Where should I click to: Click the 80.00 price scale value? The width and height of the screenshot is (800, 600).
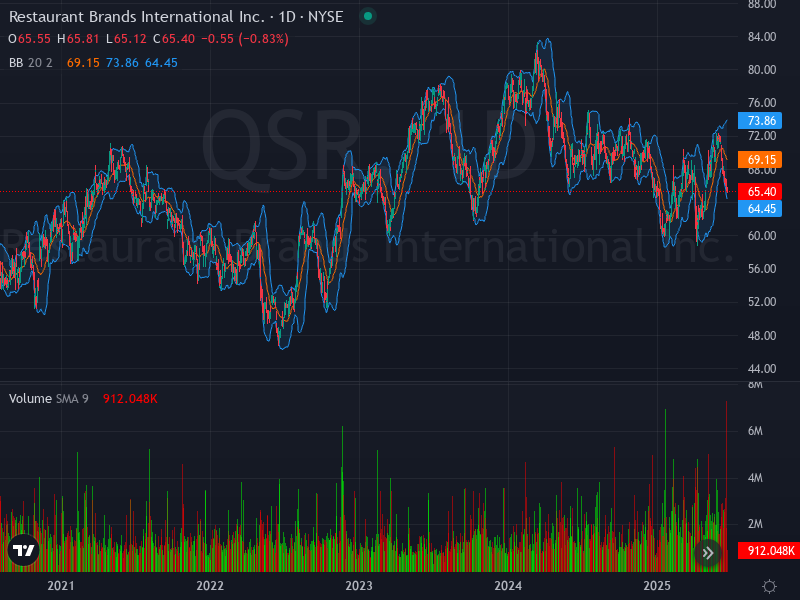[x=762, y=70]
